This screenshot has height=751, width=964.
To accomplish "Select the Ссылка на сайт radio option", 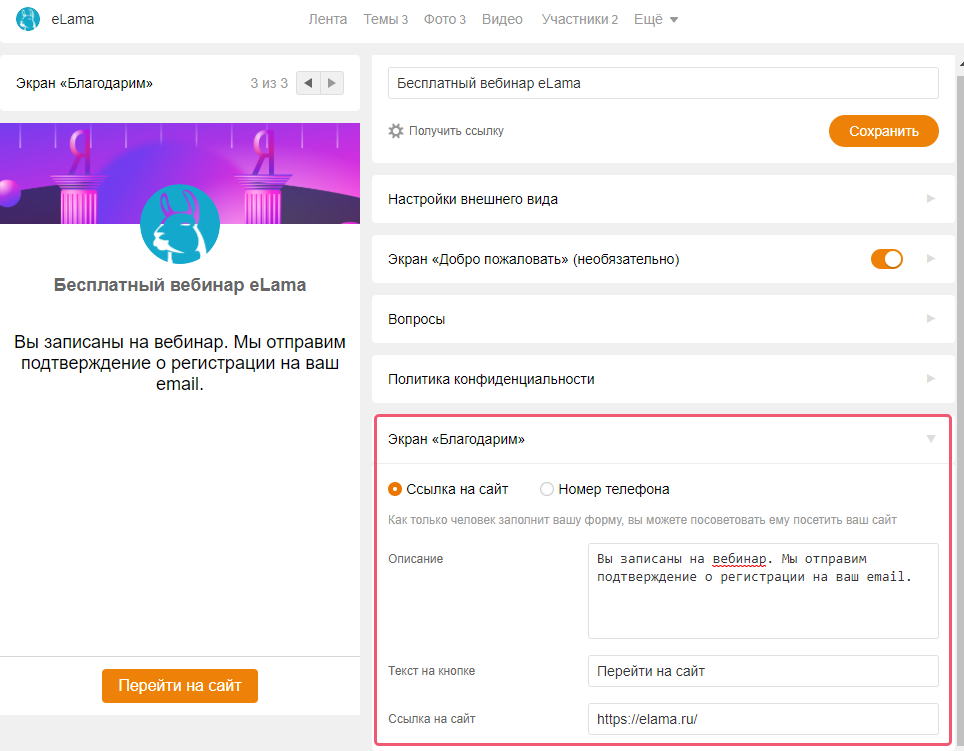I will pyautogui.click(x=396, y=489).
